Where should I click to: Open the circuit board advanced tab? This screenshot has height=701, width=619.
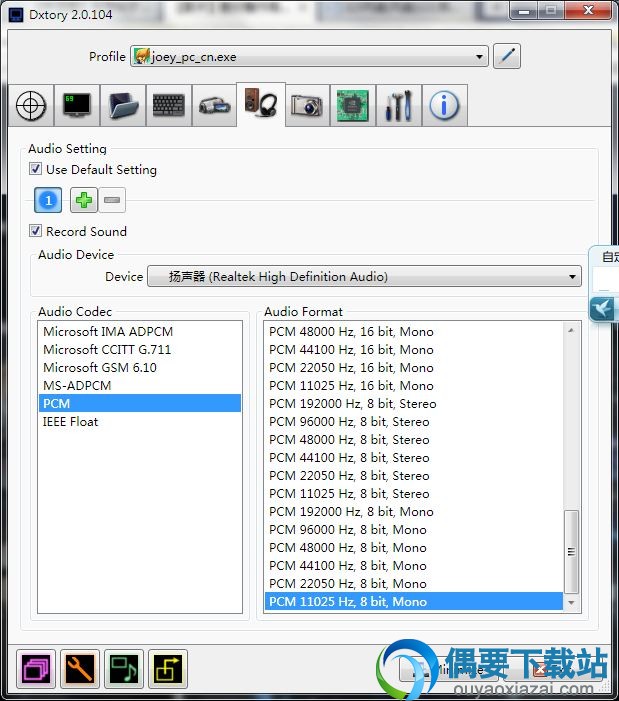coord(353,106)
